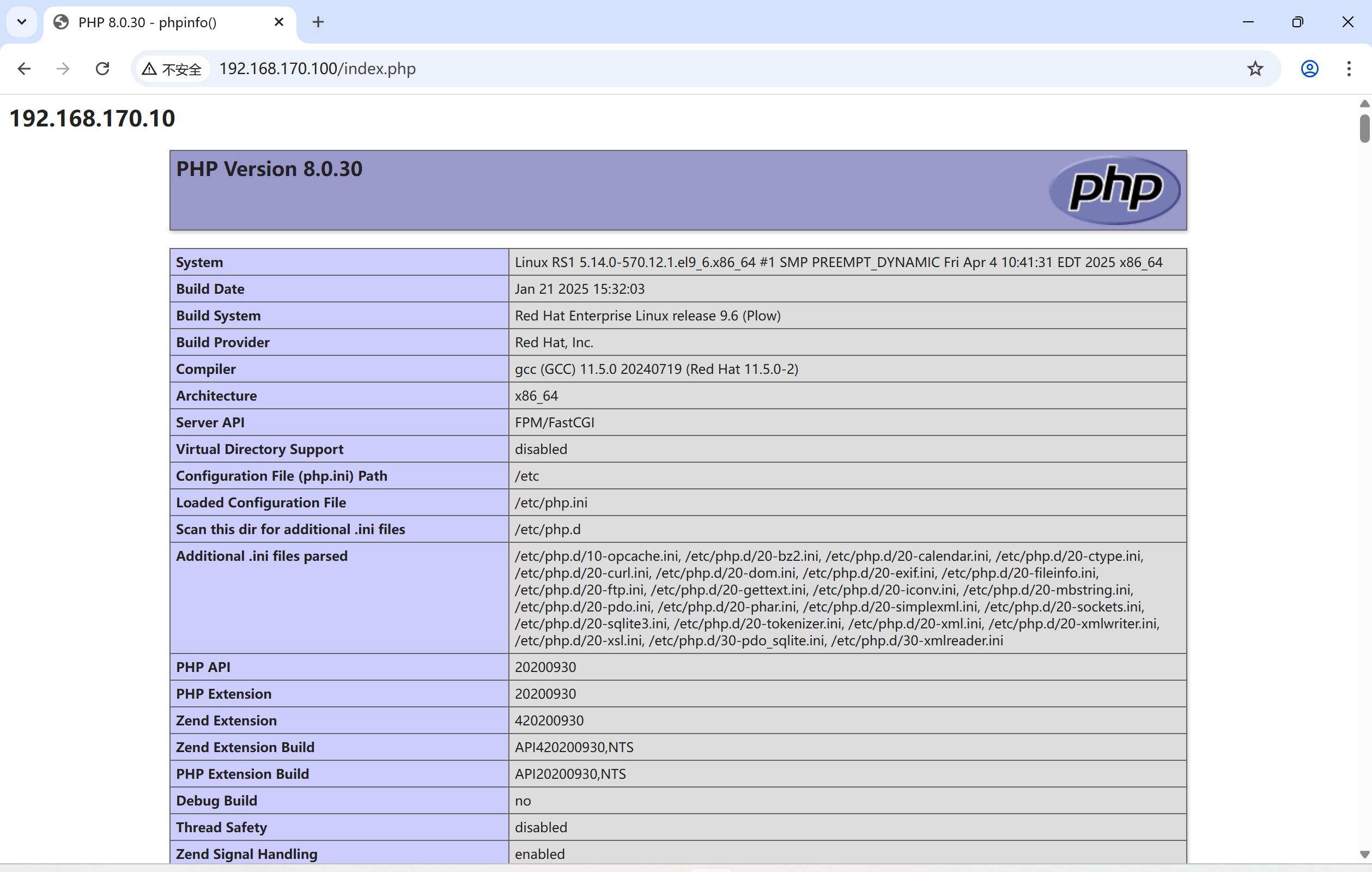Image resolution: width=1372 pixels, height=872 pixels.
Task: Restore down the browser window
Action: (1297, 22)
